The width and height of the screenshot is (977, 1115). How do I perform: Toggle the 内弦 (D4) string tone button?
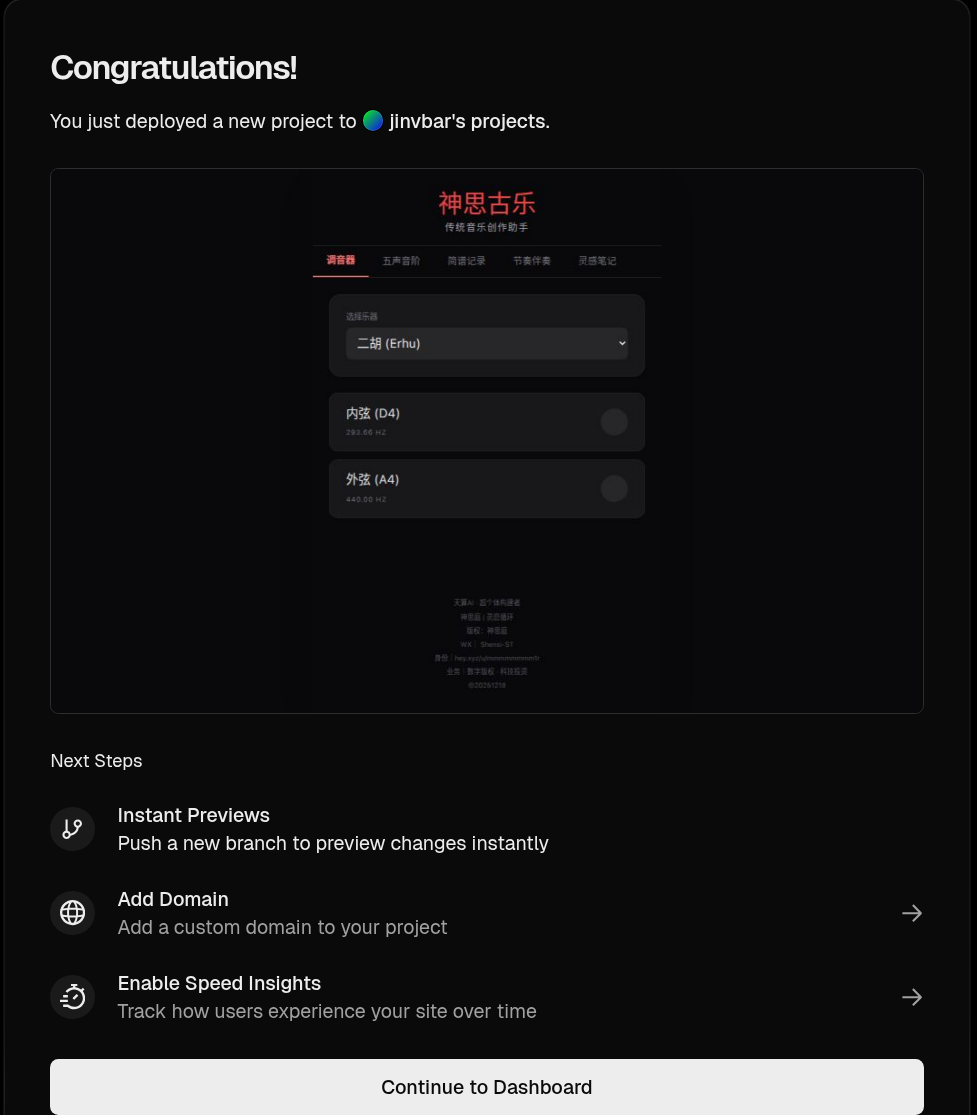point(614,422)
